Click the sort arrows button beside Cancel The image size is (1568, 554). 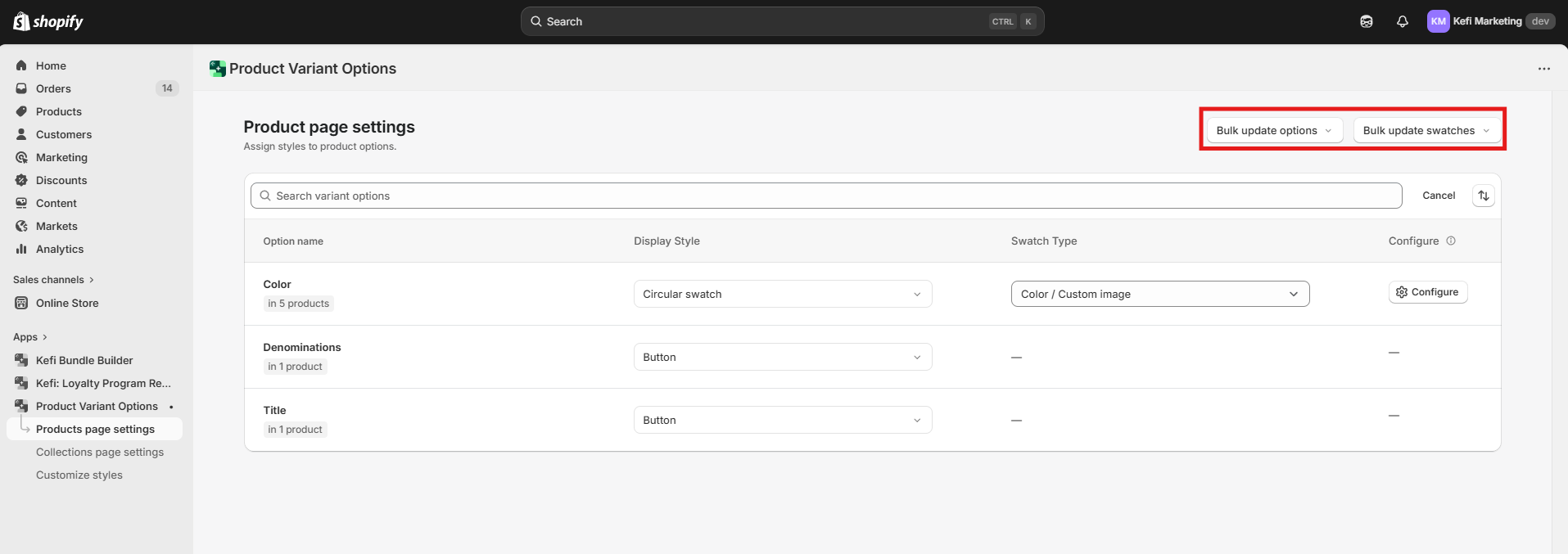pos(1483,196)
